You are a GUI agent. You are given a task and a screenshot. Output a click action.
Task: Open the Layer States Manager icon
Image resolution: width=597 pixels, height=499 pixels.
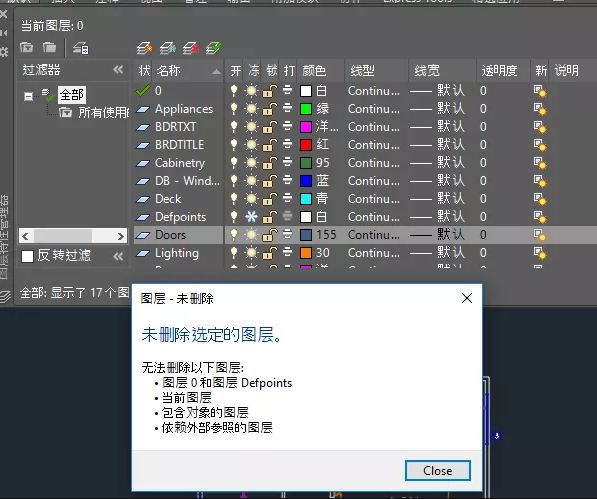coord(81,48)
